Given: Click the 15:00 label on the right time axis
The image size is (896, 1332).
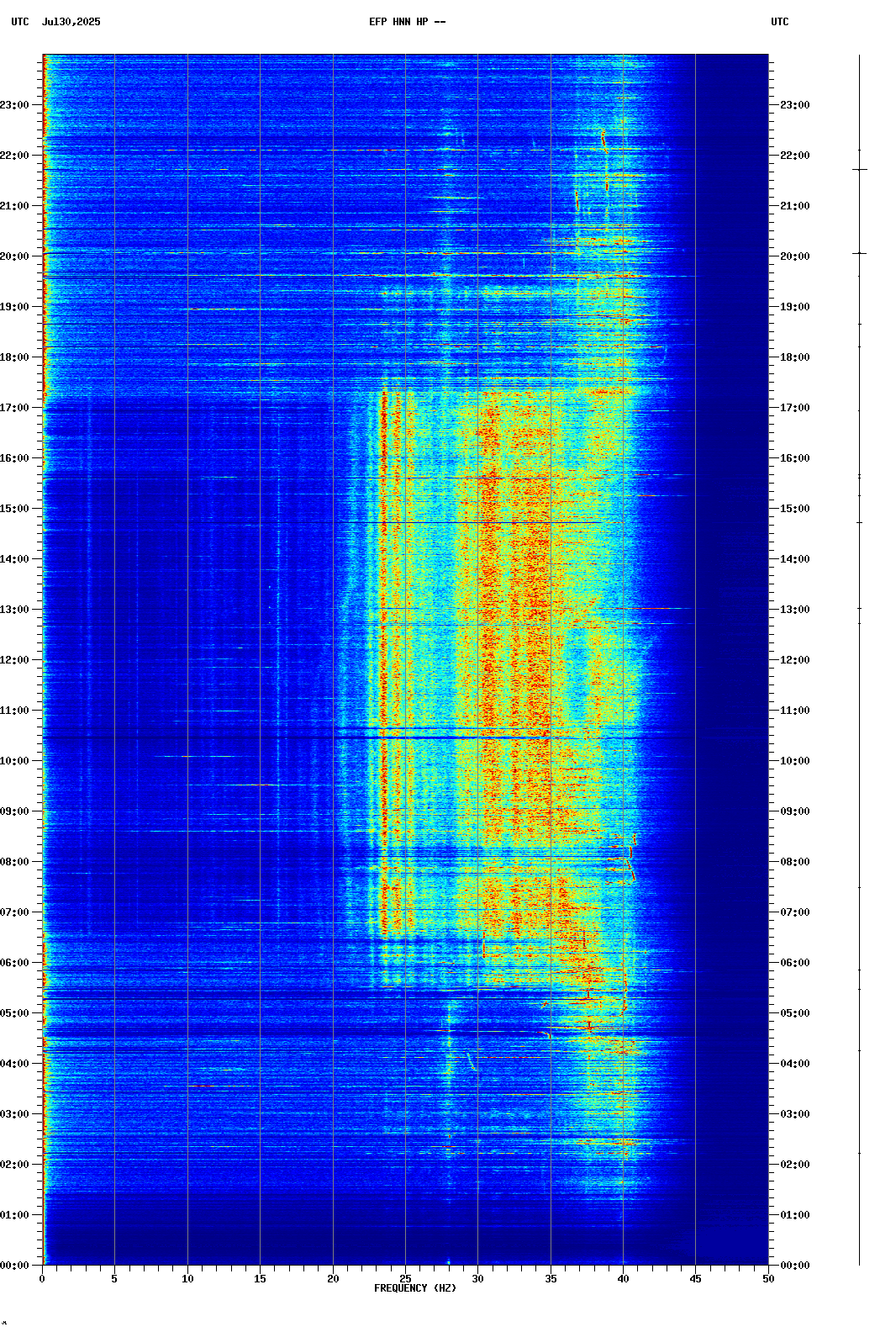Looking at the screenshot, I should click(795, 509).
